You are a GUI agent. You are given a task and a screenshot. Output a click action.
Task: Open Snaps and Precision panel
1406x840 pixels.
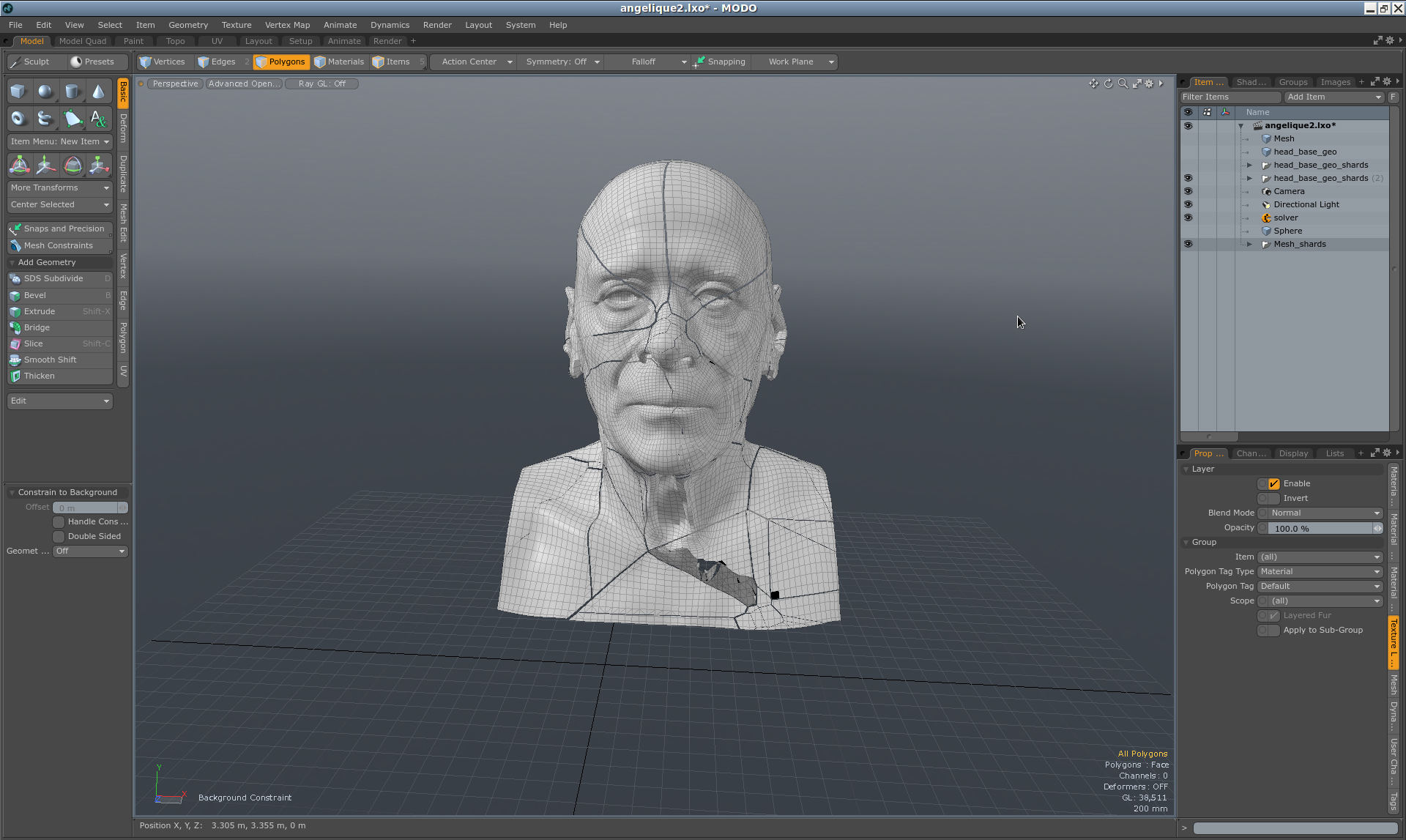[60, 228]
